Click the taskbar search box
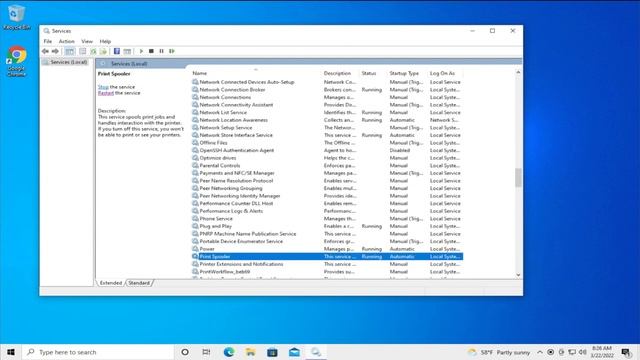The height and width of the screenshot is (360, 640). 98,352
